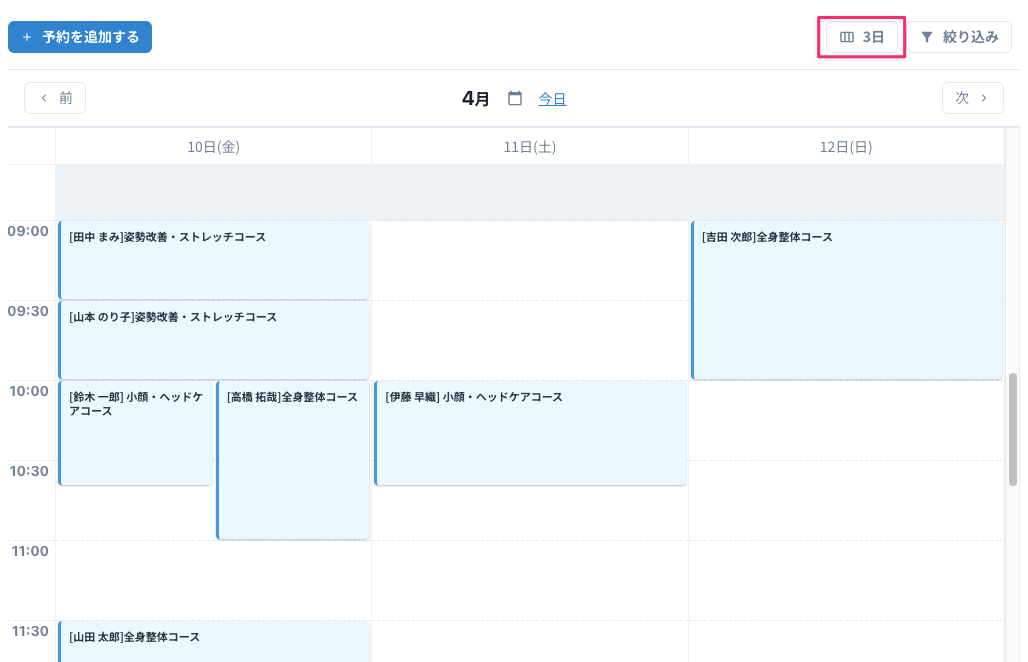Open the 絞り込み filter options
Viewport: 1028px width, 662px height.
(x=959, y=37)
